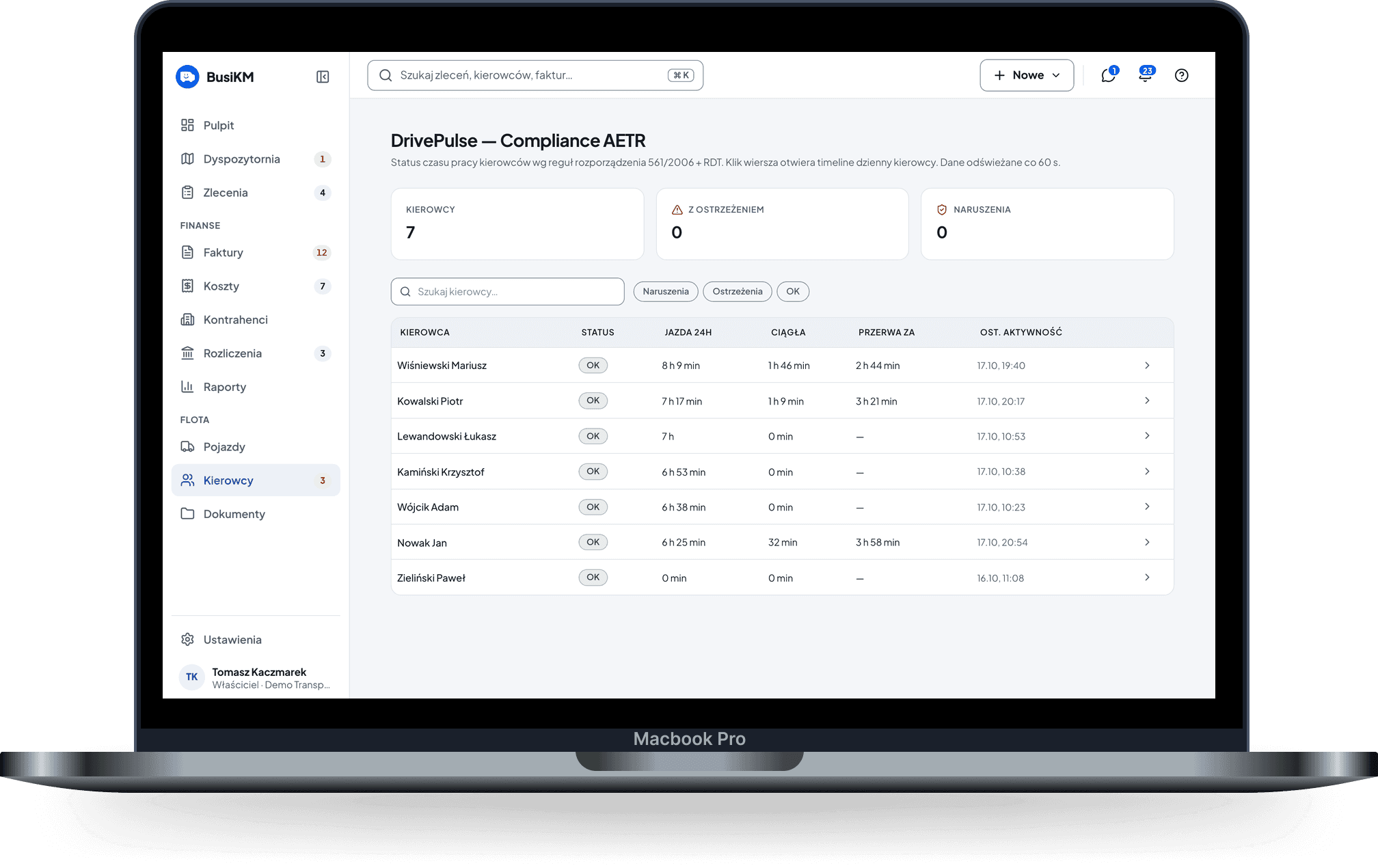Expand the Lewandowski Łukasz row chevron
The width and height of the screenshot is (1378, 868).
(1147, 436)
